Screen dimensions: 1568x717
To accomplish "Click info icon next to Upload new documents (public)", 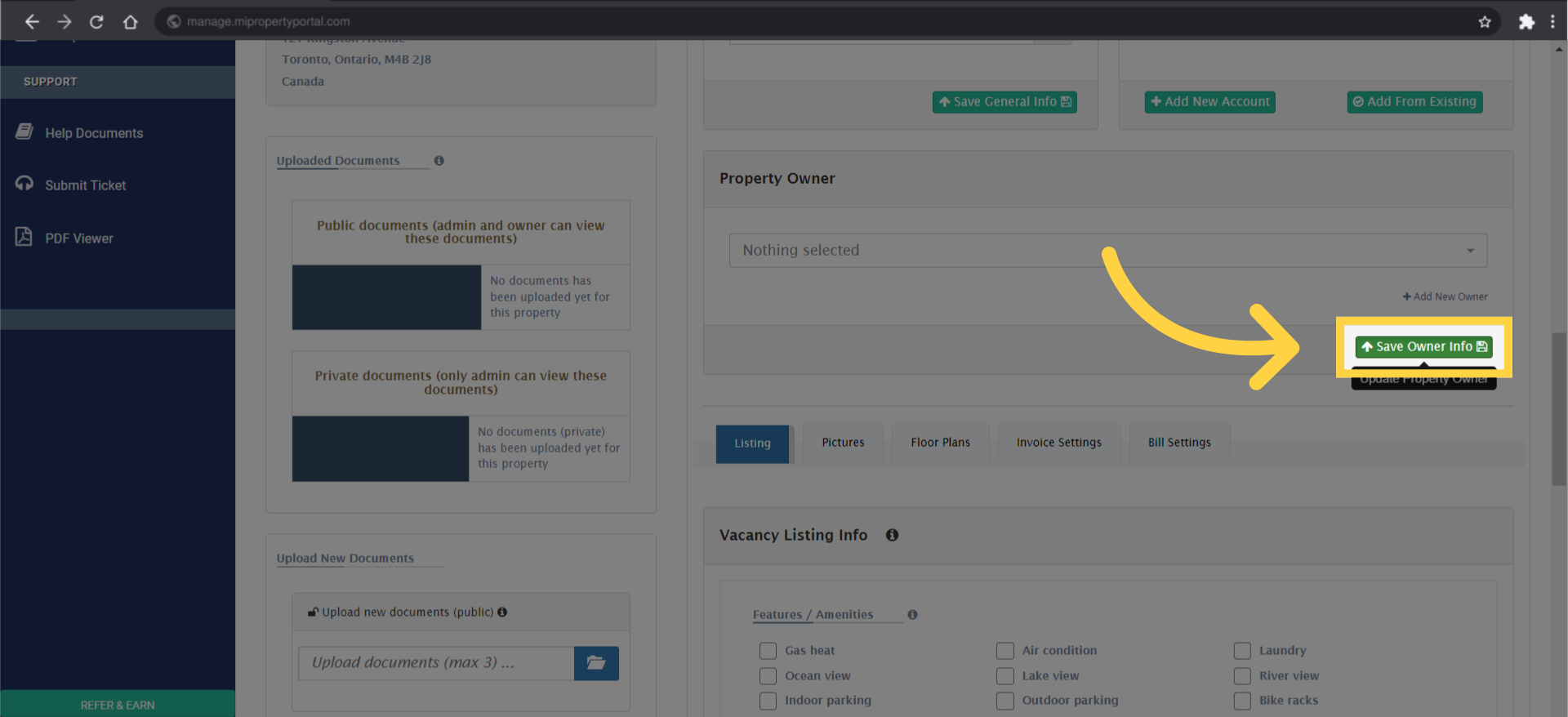I will point(502,612).
